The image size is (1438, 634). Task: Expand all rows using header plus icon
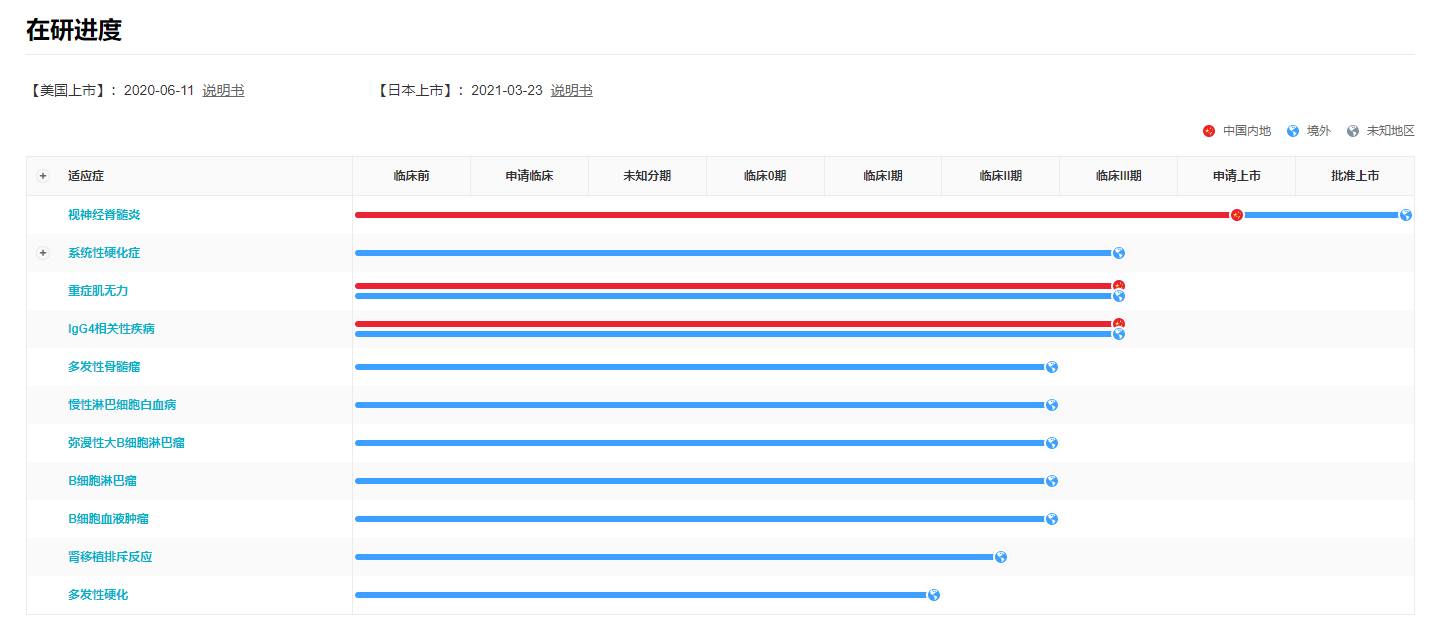click(x=43, y=176)
